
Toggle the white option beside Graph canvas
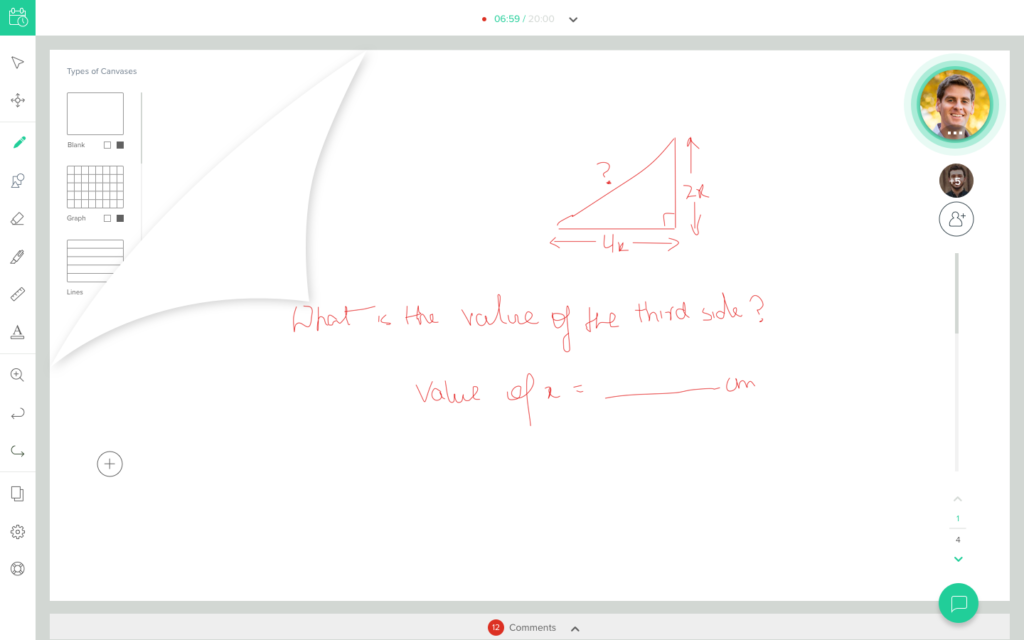click(x=107, y=216)
